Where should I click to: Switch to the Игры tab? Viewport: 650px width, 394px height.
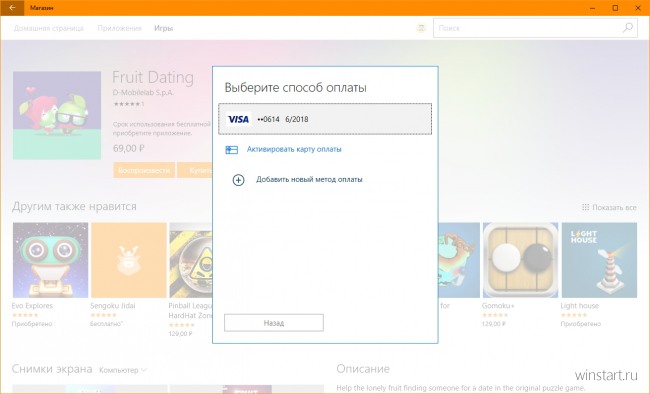pos(163,28)
